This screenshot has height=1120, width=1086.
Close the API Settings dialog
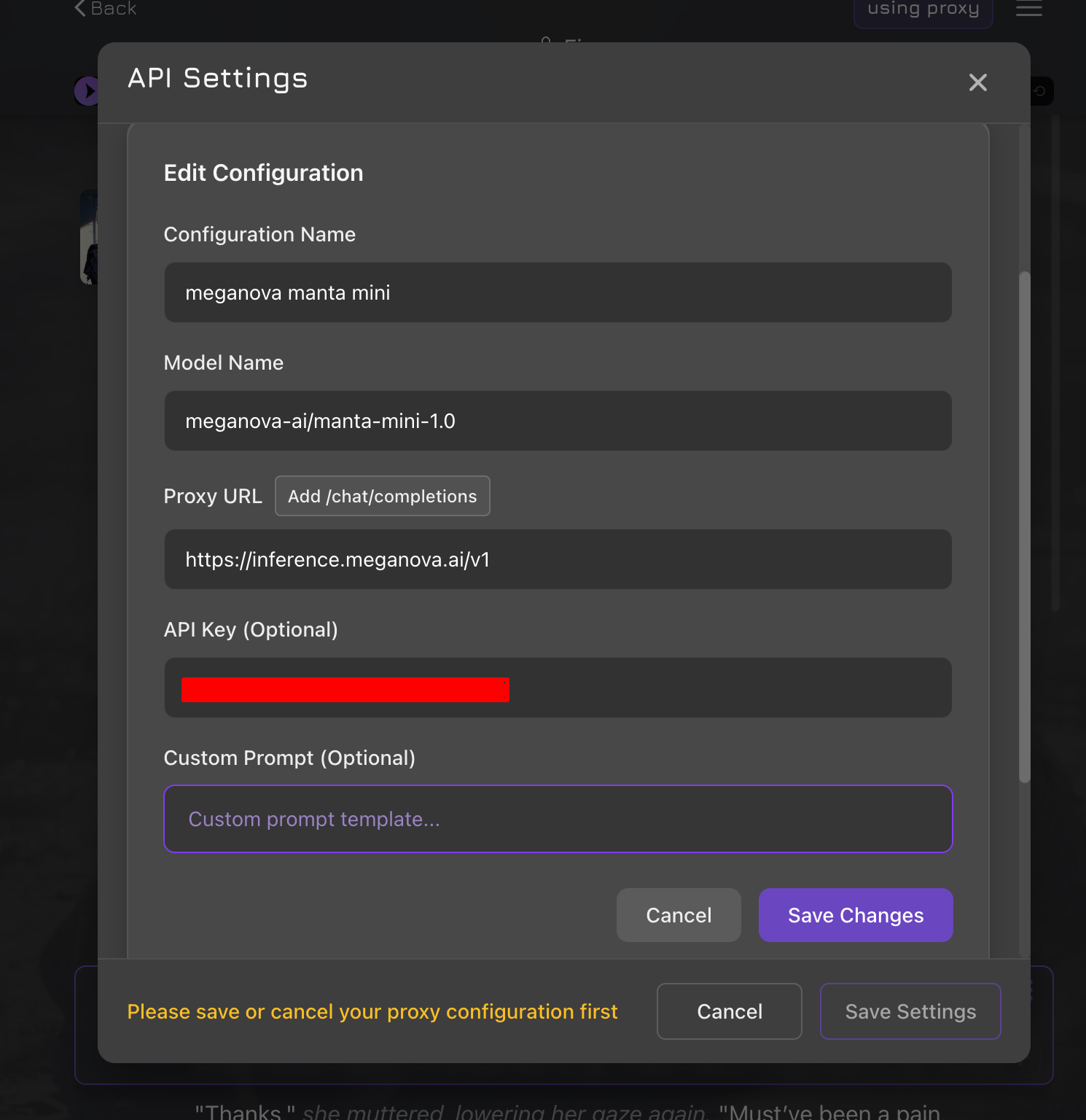[x=977, y=82]
